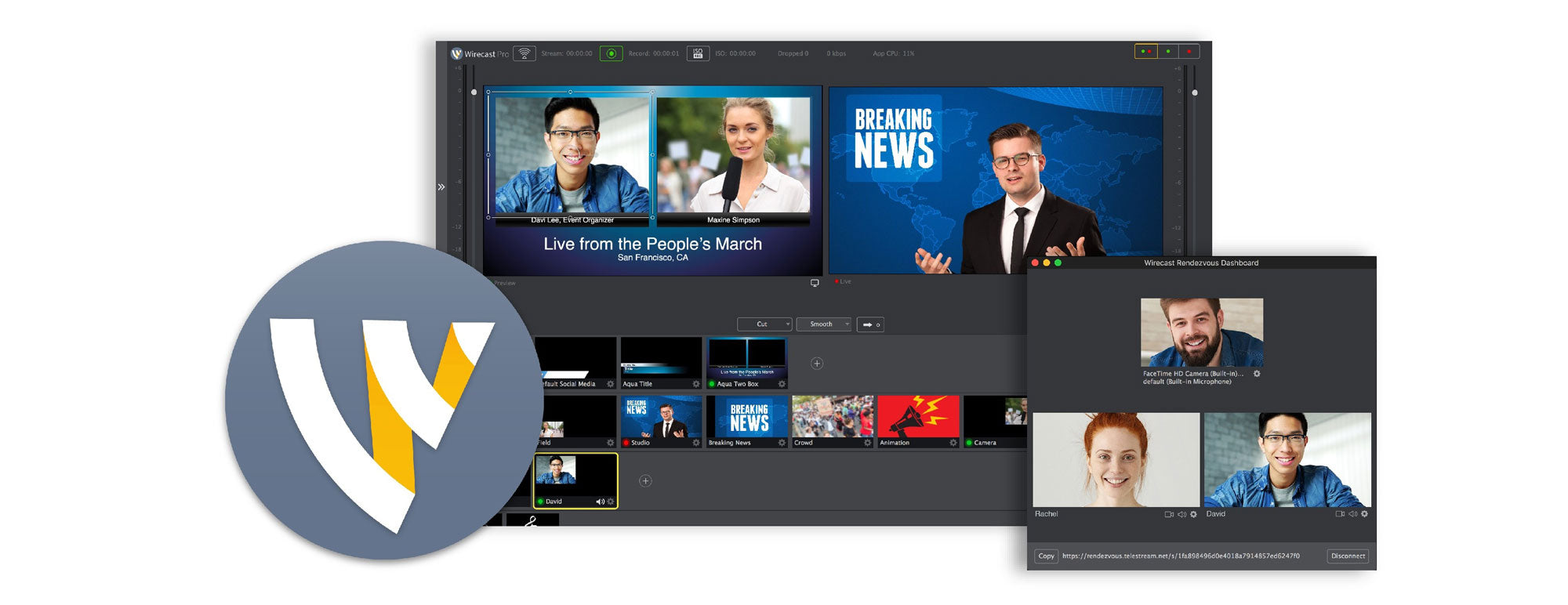The height and width of the screenshot is (605, 1568).
Task: Select the preview-and-live dual layout button
Action: [1146, 52]
